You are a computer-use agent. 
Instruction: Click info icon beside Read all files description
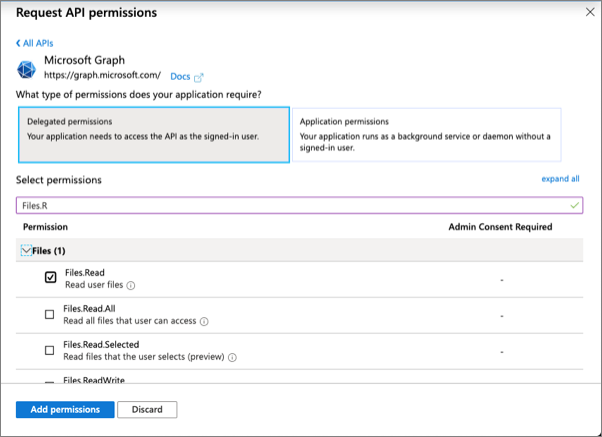(x=204, y=321)
